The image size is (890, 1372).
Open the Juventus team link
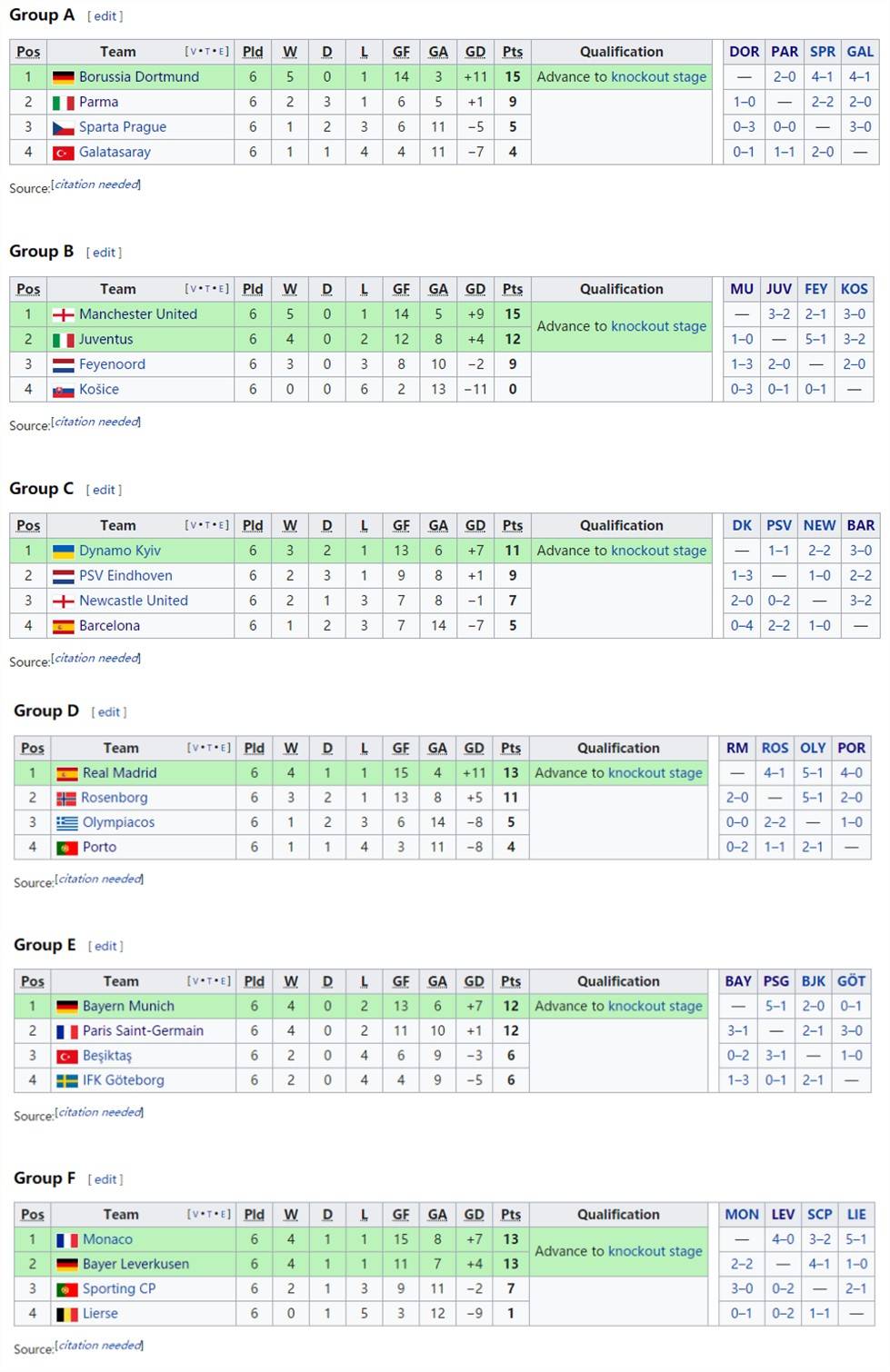click(105, 340)
